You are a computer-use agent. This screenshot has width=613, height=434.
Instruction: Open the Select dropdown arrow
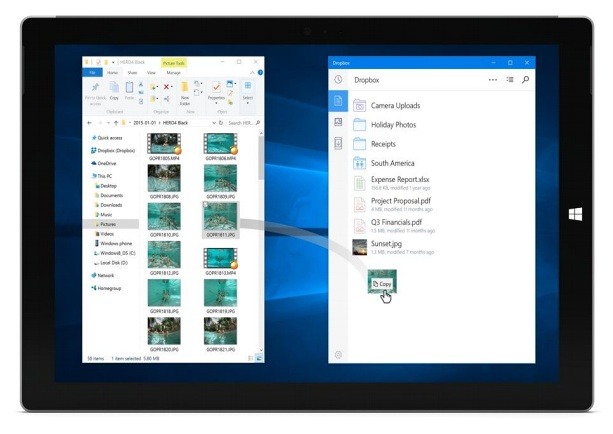pyautogui.click(x=247, y=103)
